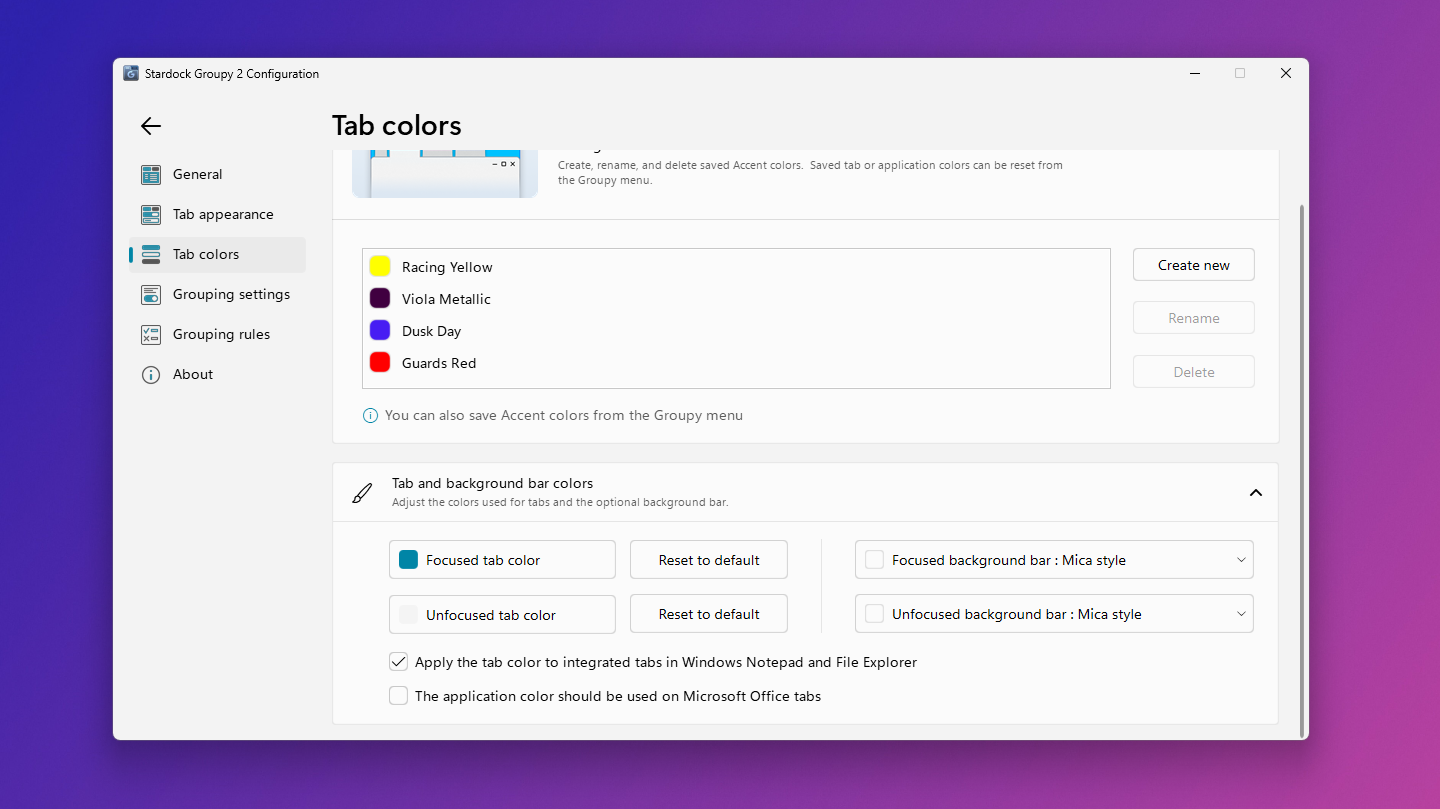Uncheck Apply tab color to integrated tabs
The height and width of the screenshot is (809, 1440).
398,662
